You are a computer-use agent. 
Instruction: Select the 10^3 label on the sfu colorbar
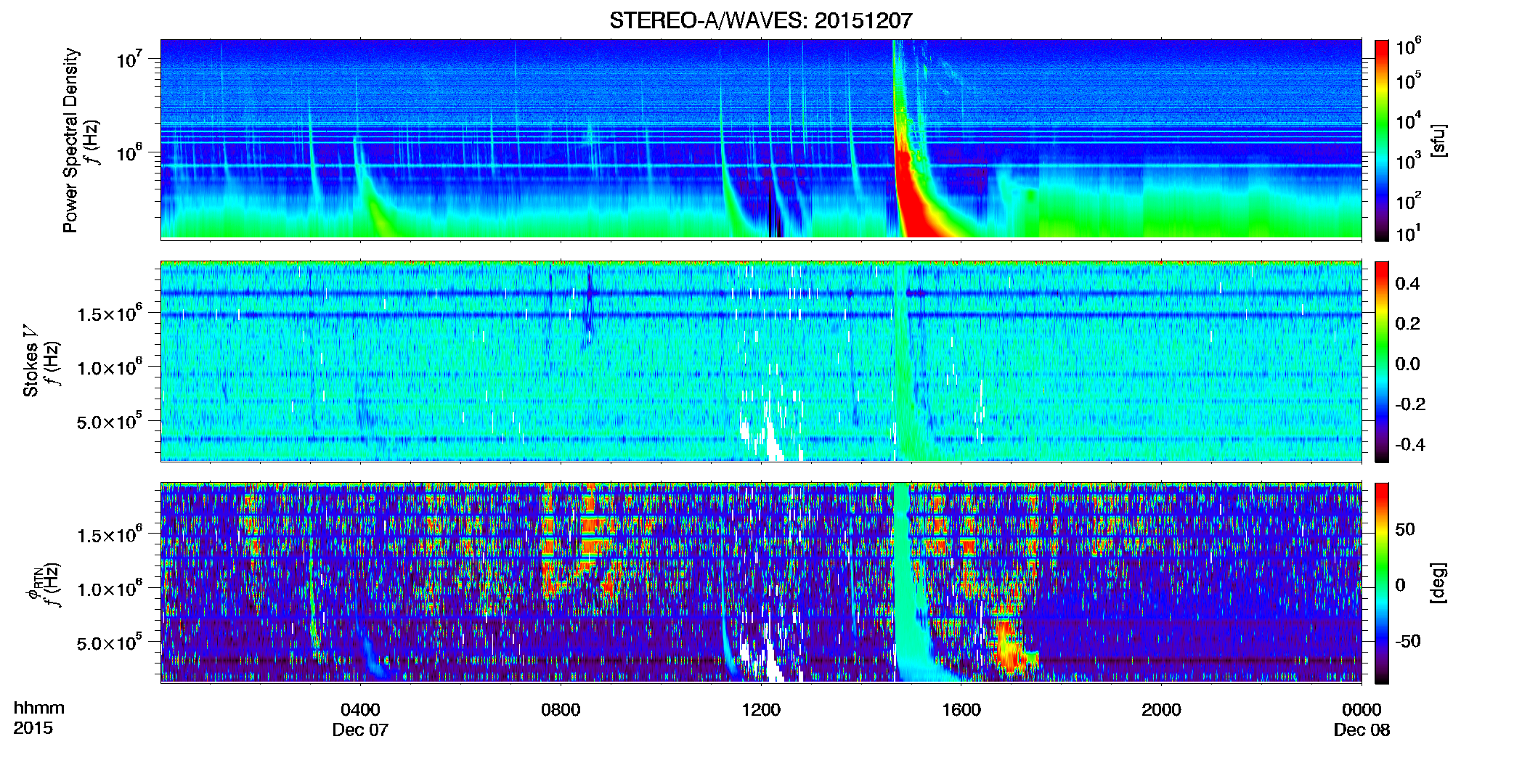point(1409,160)
